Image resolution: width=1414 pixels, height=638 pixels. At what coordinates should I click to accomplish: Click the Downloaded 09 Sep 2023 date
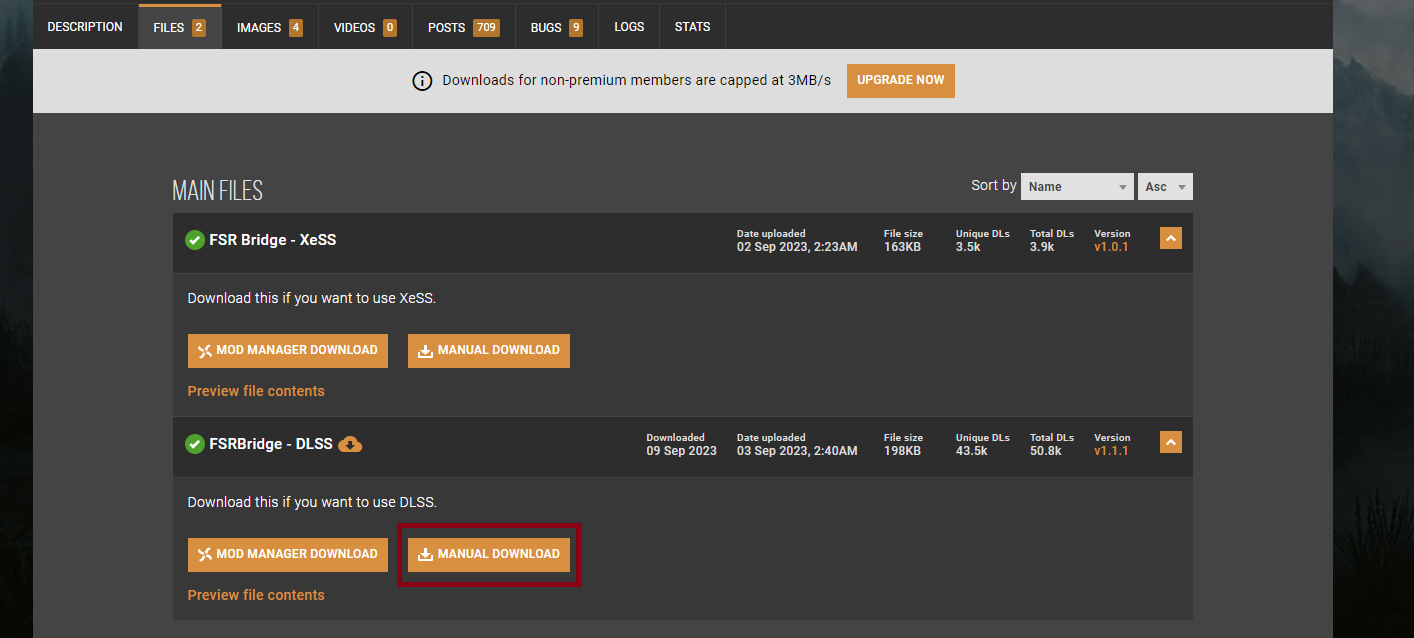tap(681, 451)
